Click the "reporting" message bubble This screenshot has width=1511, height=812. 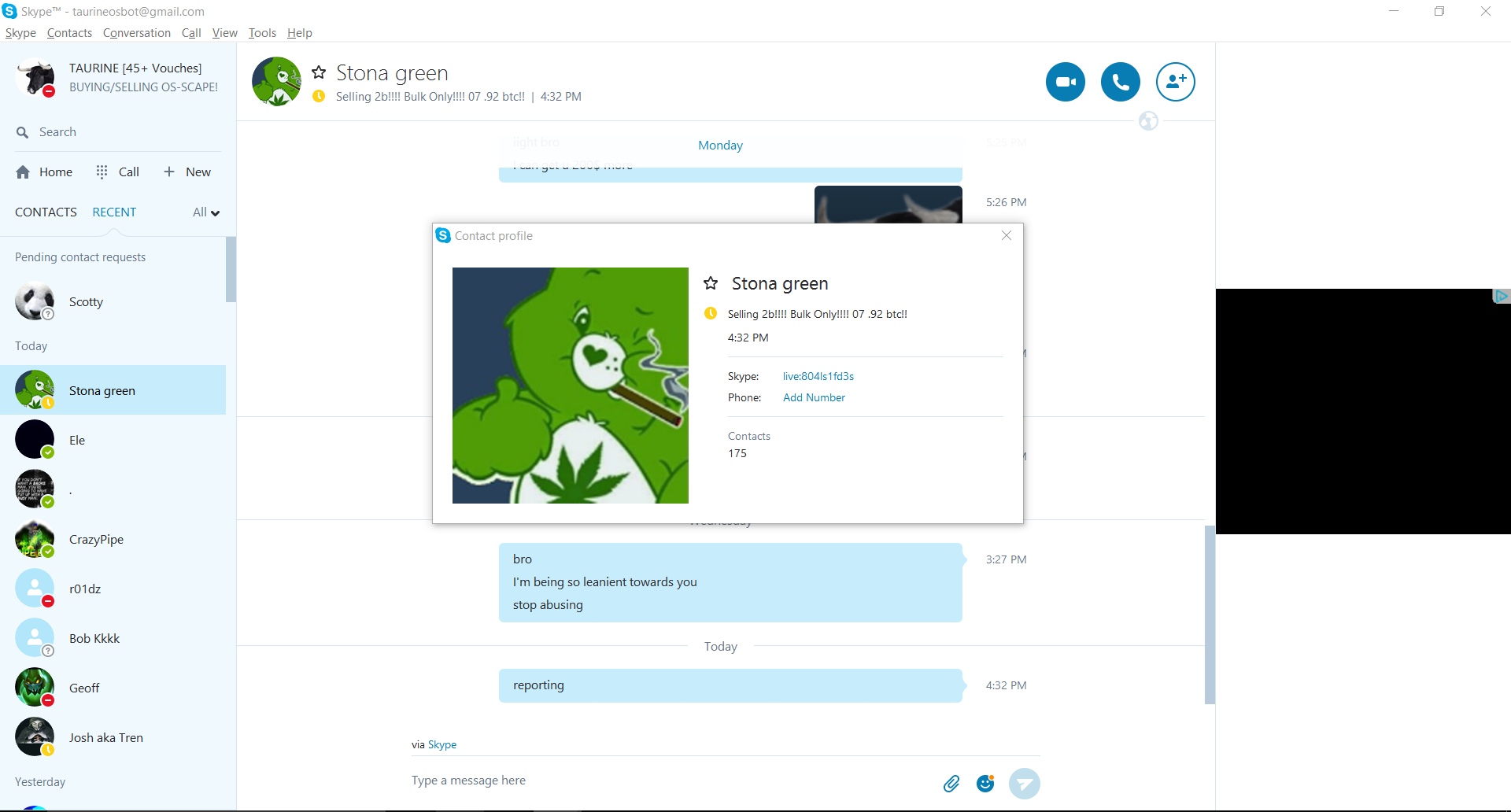click(730, 685)
